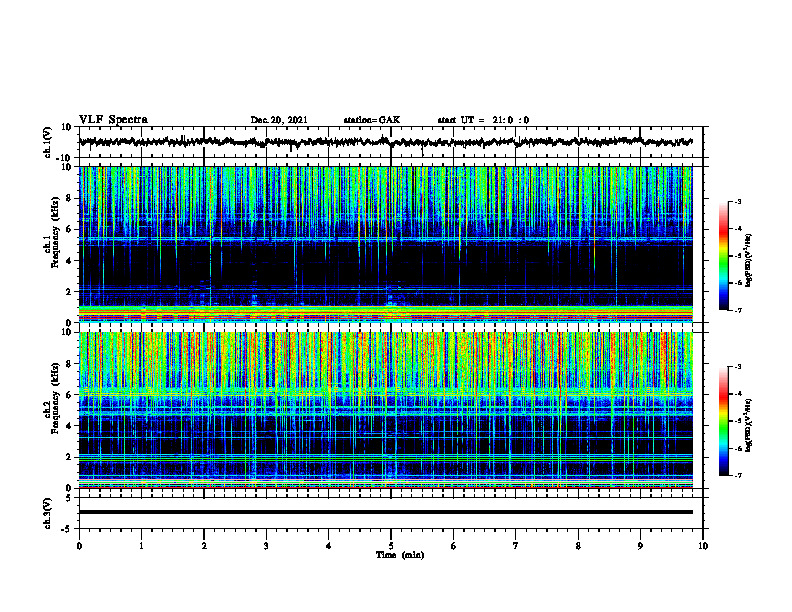Click the '8' kHz tick of ch.1 spectrogram
The image size is (792, 612).
70,198
